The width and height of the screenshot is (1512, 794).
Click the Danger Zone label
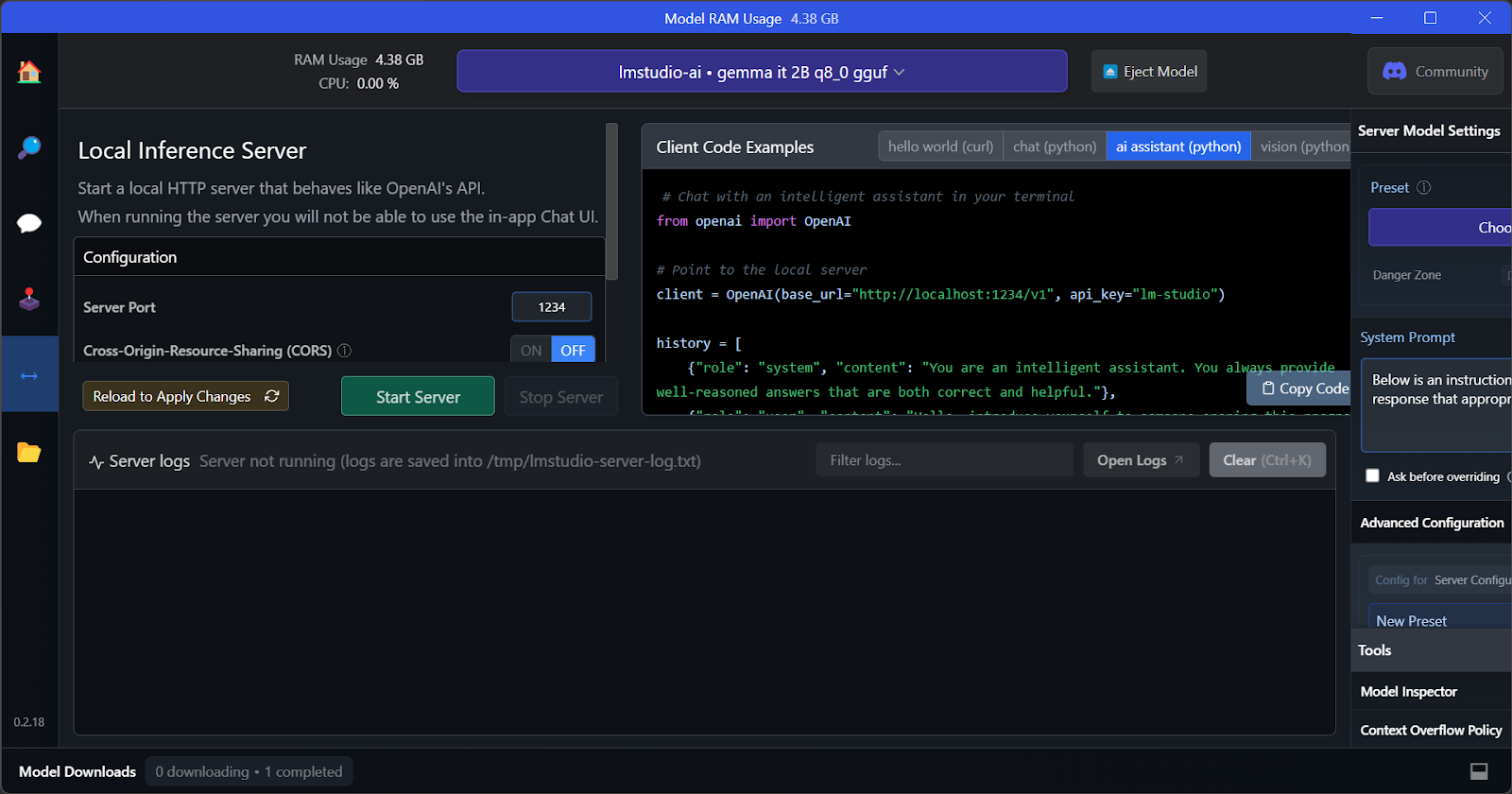pyautogui.click(x=1406, y=275)
